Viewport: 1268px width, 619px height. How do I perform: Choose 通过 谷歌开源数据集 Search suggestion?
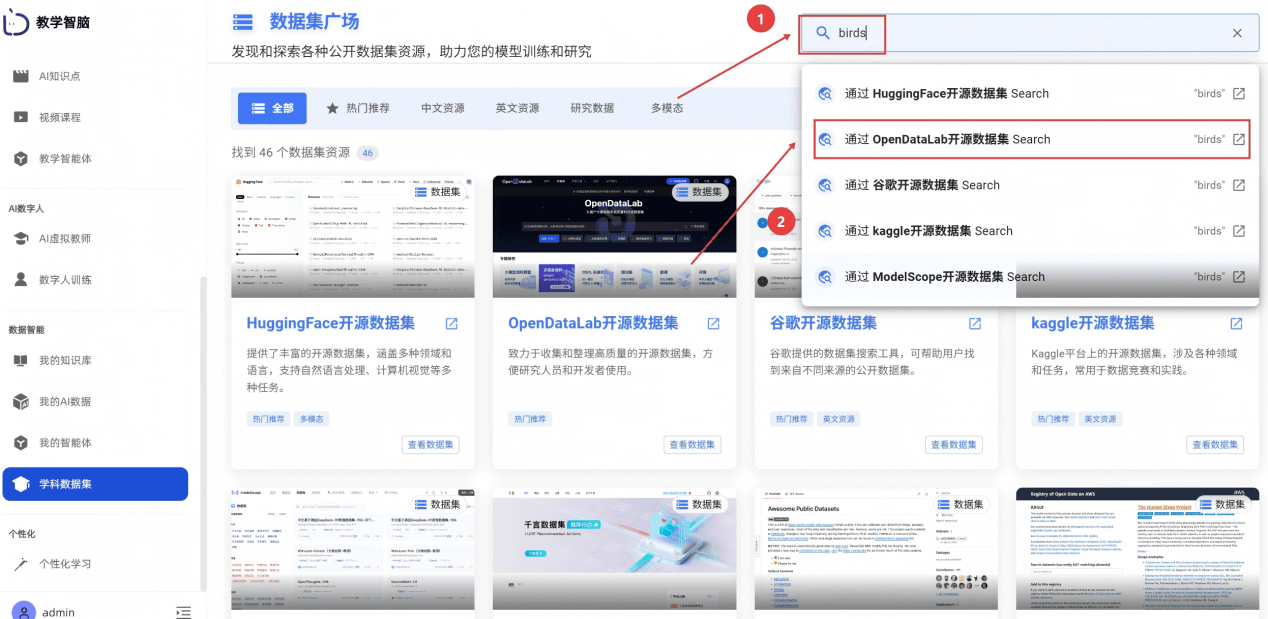point(1030,185)
